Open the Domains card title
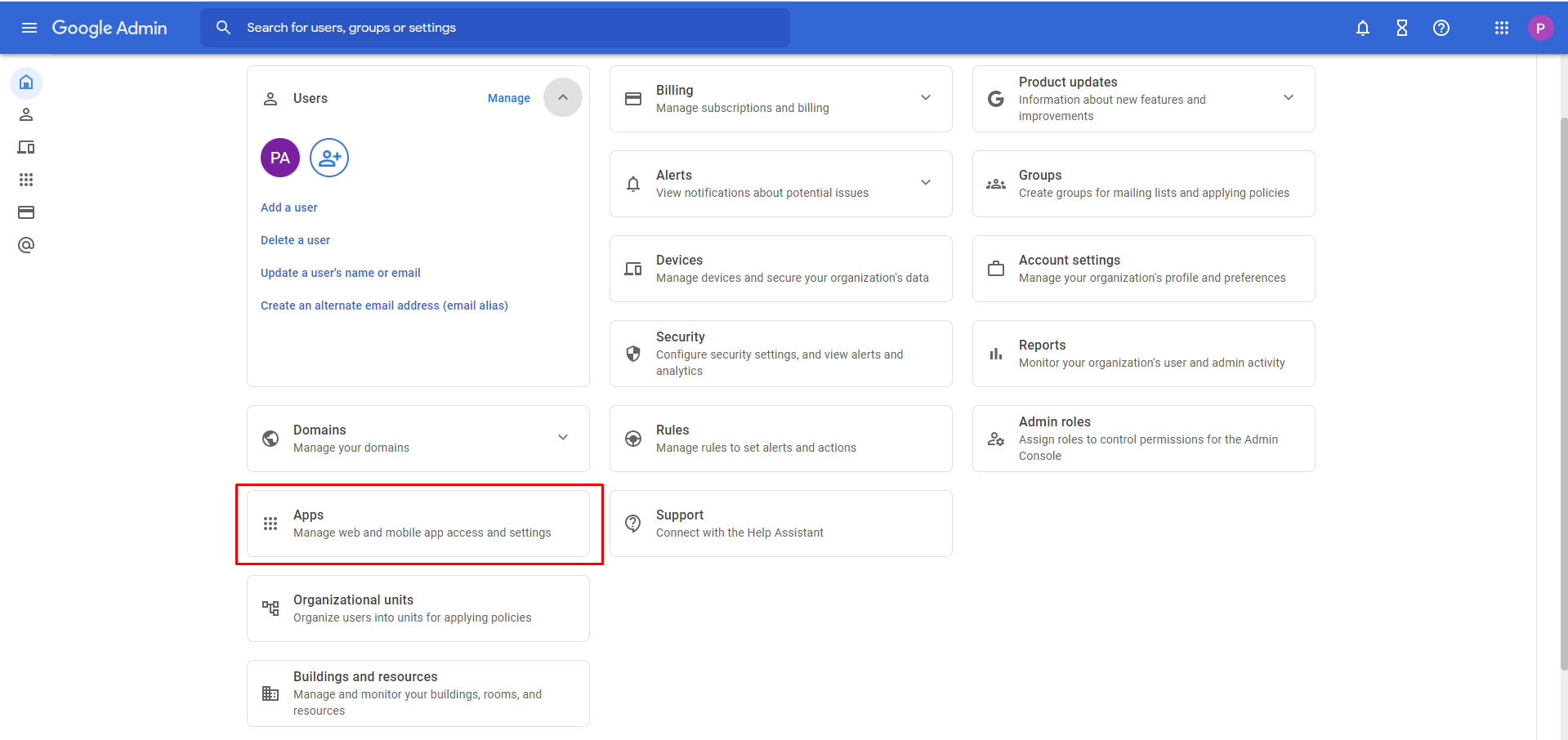Image resolution: width=1568 pixels, height=740 pixels. point(319,430)
